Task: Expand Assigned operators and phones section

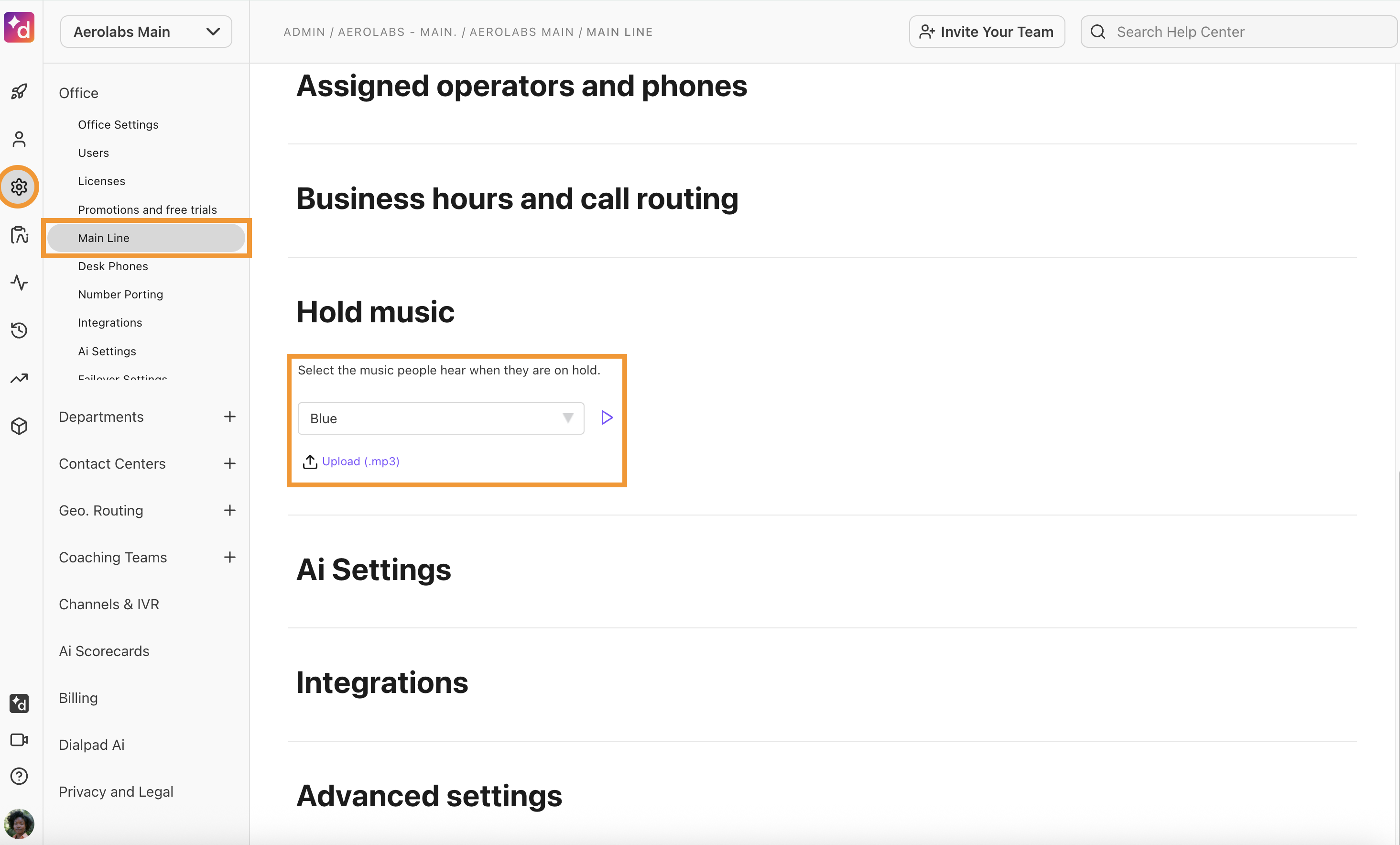Action: [x=521, y=87]
